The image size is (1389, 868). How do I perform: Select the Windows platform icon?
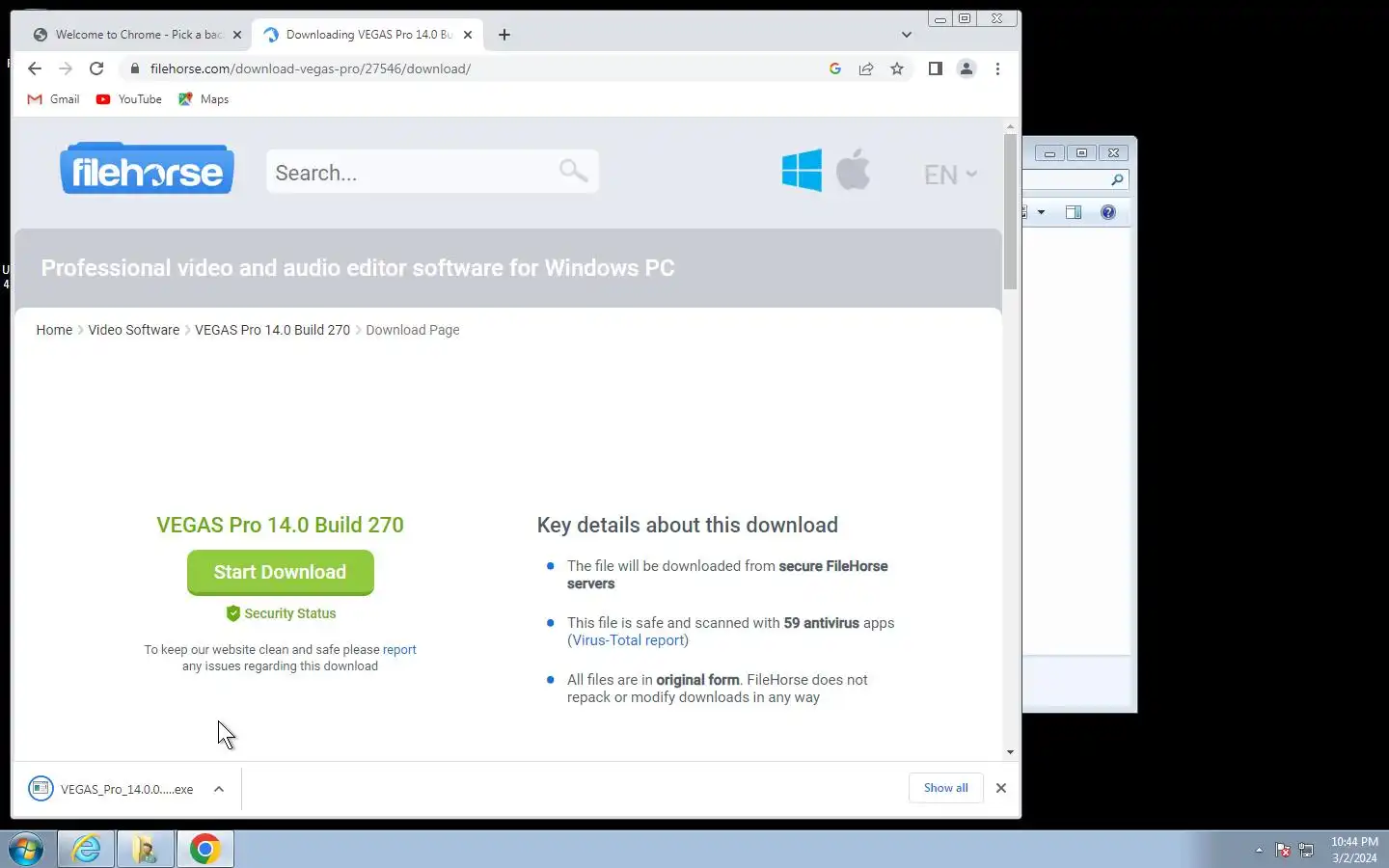802,170
